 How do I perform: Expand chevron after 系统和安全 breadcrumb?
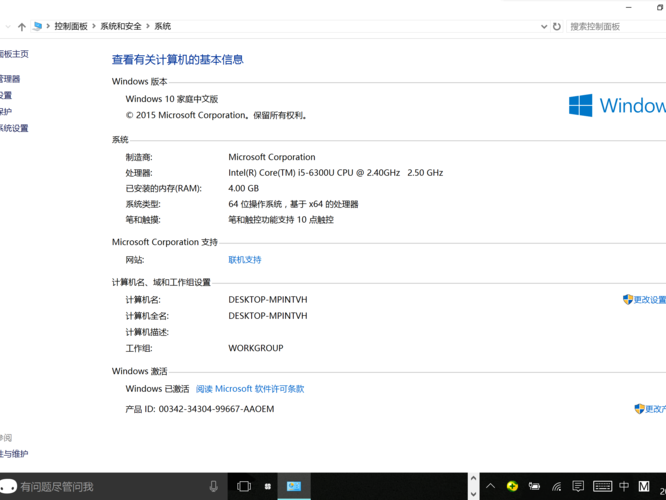coord(148,26)
